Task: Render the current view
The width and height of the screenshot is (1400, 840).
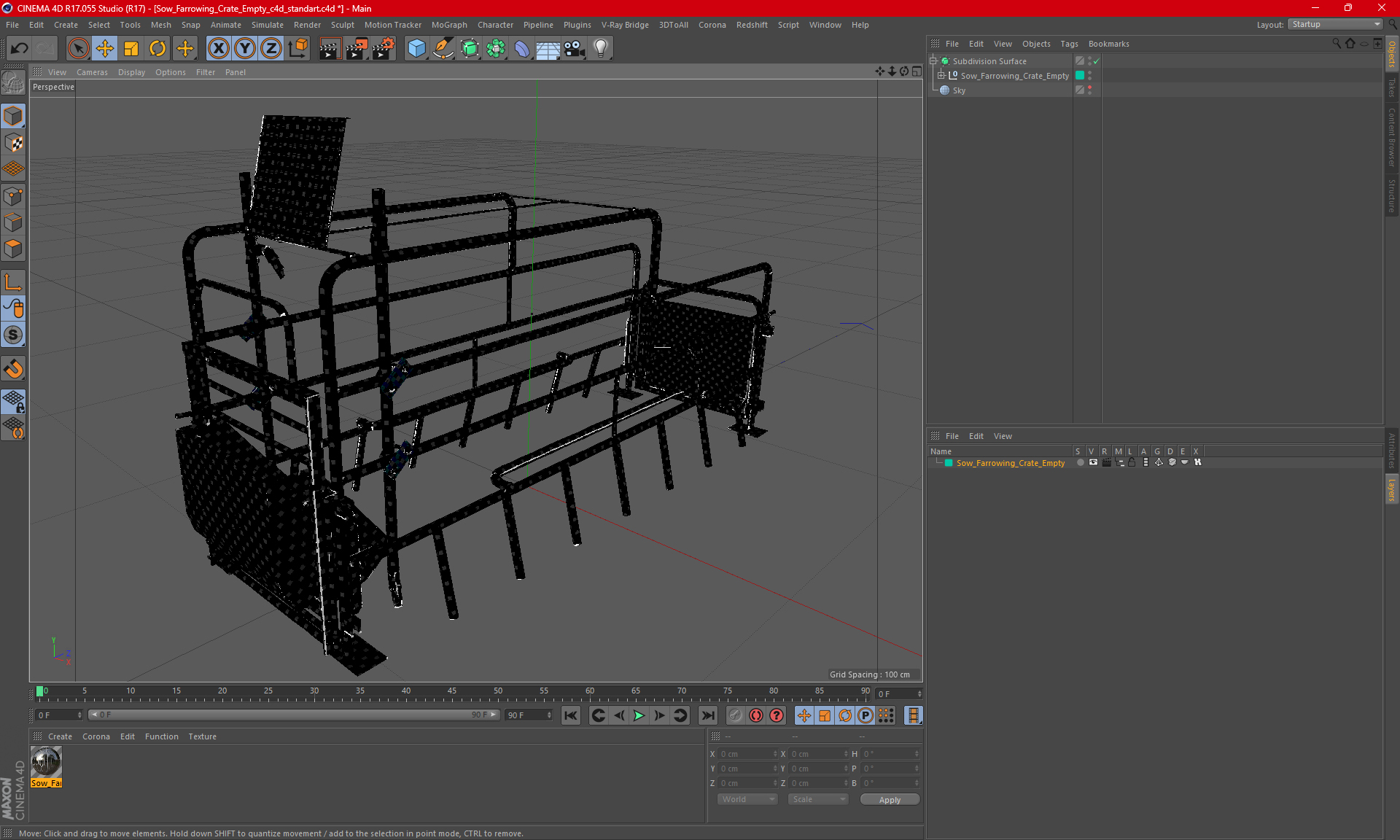Action: point(330,48)
